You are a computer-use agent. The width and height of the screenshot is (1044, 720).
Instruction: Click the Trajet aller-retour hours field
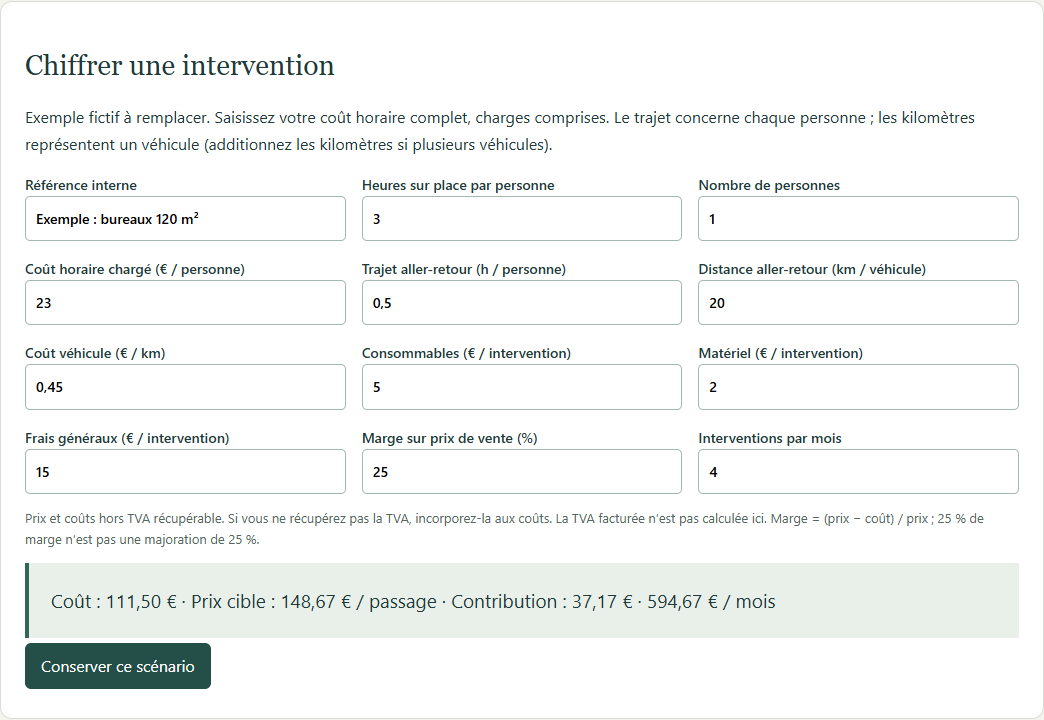coord(521,302)
